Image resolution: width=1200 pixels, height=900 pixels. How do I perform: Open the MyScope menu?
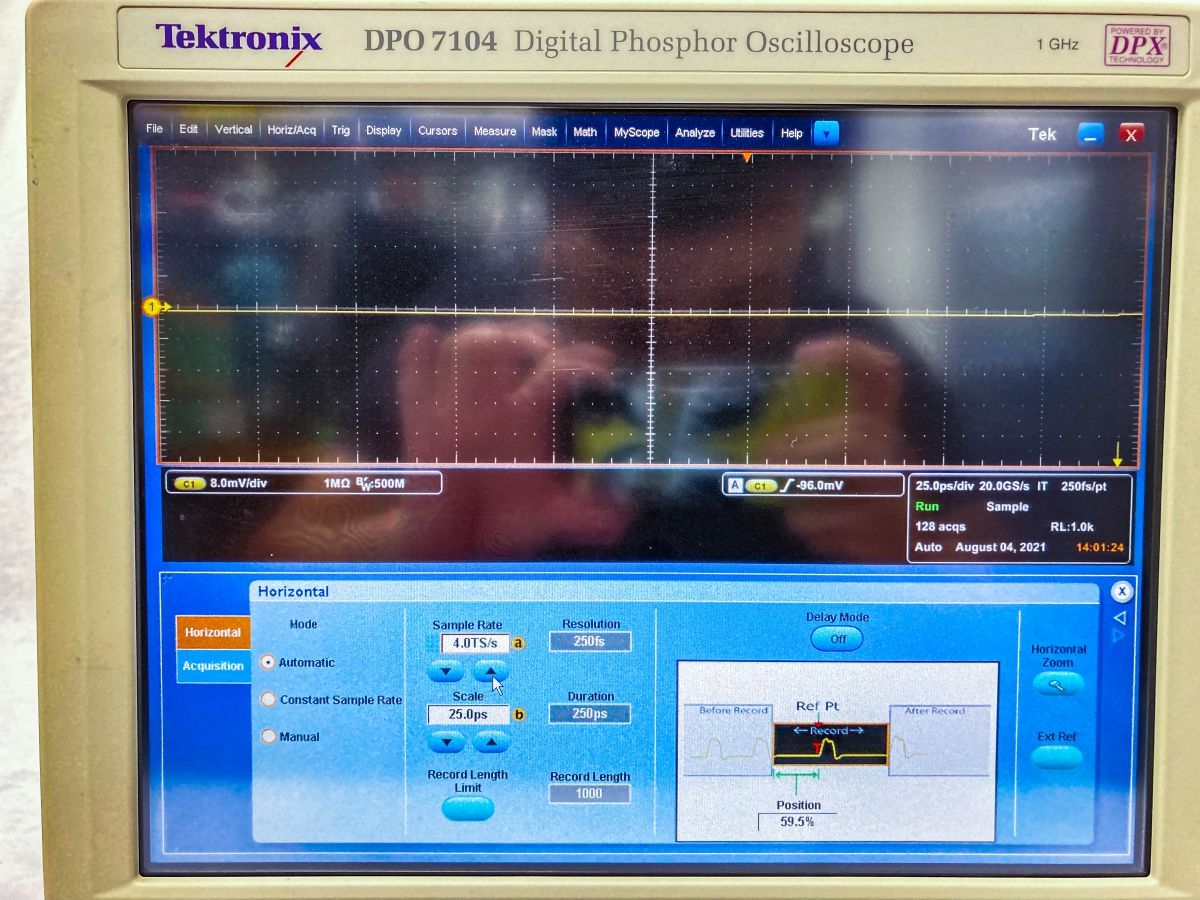click(636, 132)
